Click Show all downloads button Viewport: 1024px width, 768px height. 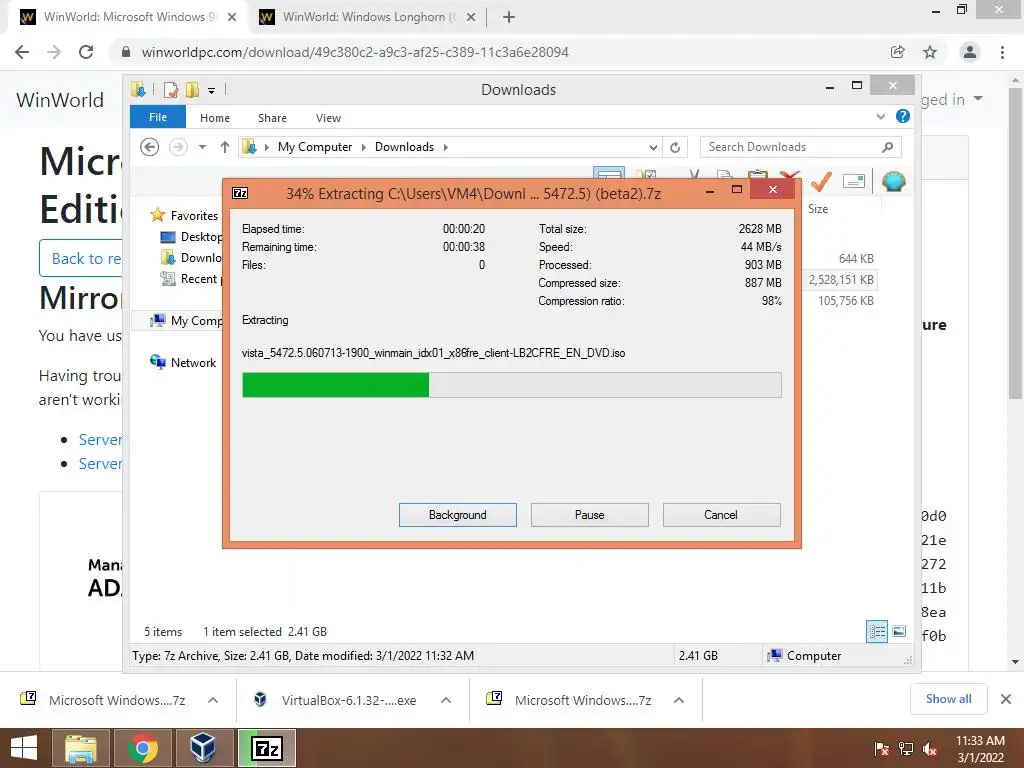[948, 699]
